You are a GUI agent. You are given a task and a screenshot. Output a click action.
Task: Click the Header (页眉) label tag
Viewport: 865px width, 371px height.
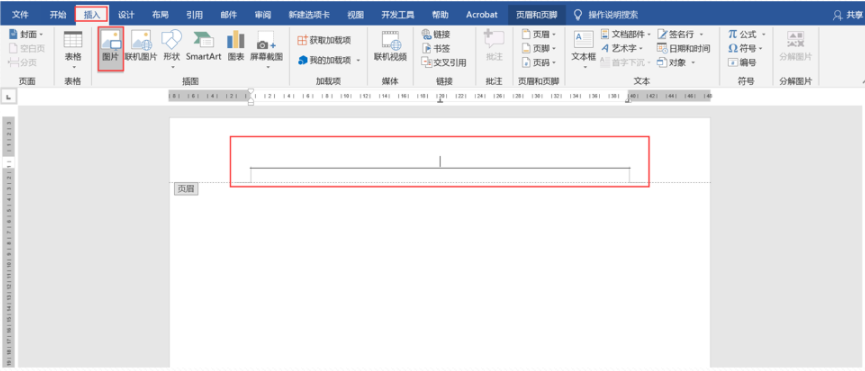[x=186, y=189]
